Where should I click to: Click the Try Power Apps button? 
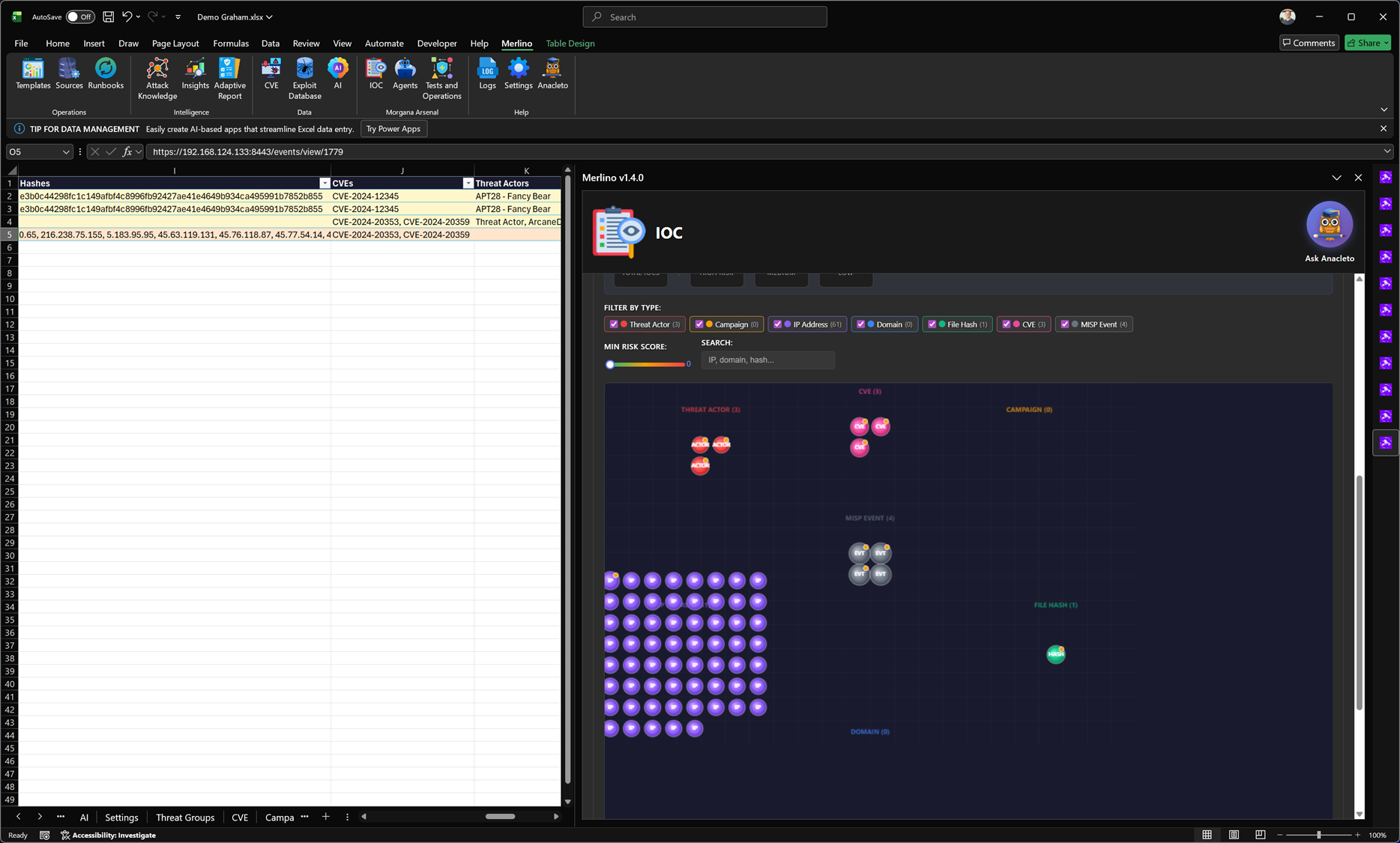[x=393, y=129]
